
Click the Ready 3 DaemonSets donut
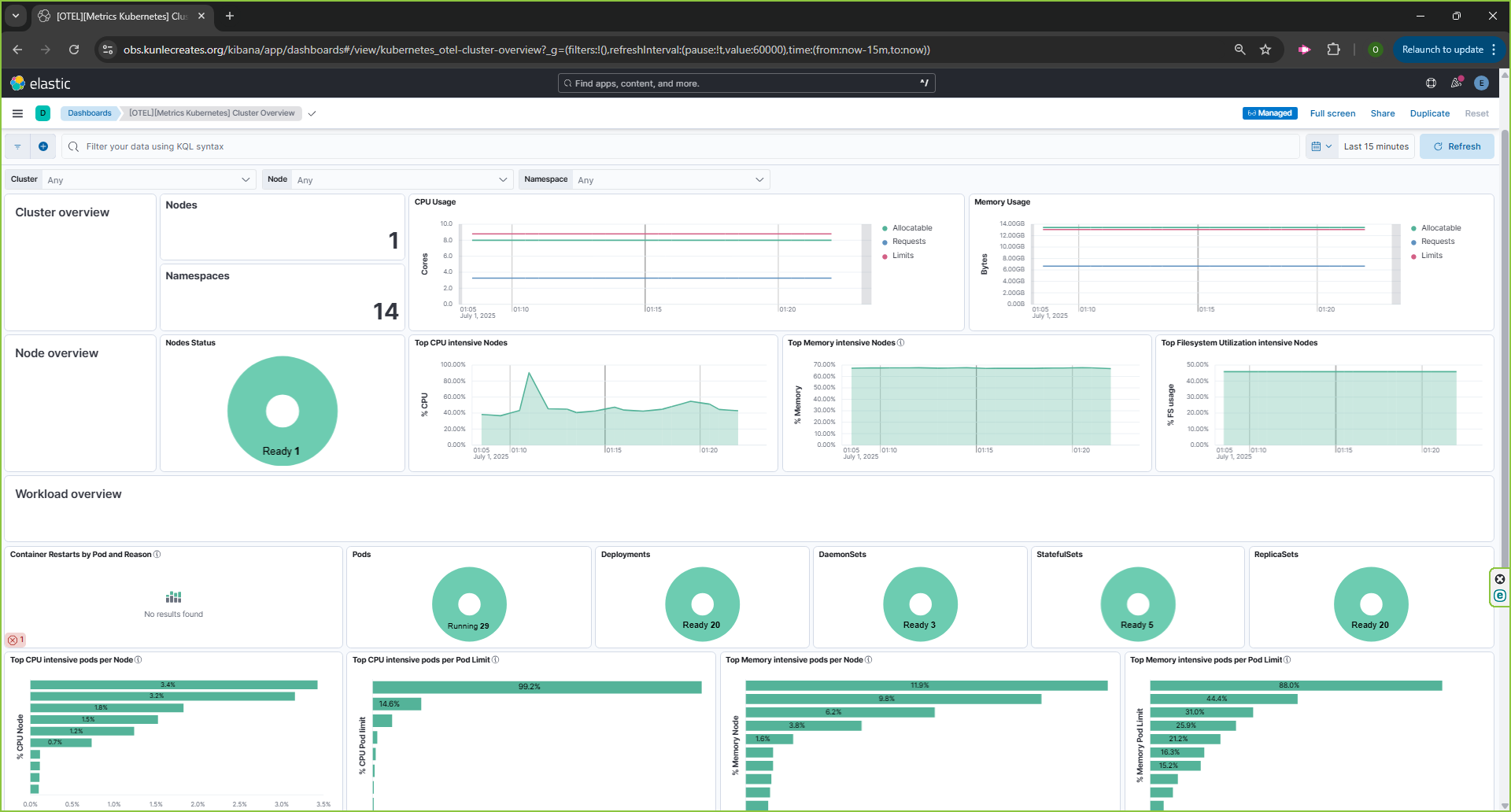pyautogui.click(x=920, y=603)
